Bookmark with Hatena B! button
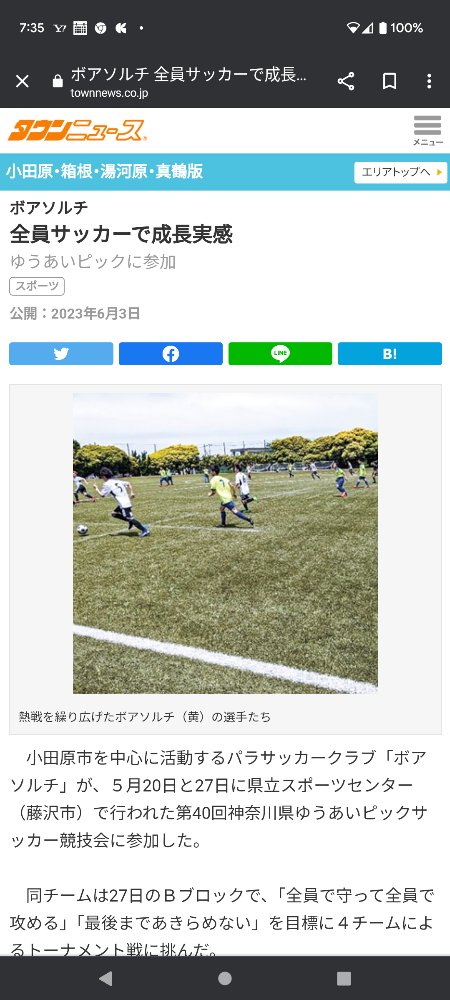The width and height of the screenshot is (450, 1000). coord(390,353)
